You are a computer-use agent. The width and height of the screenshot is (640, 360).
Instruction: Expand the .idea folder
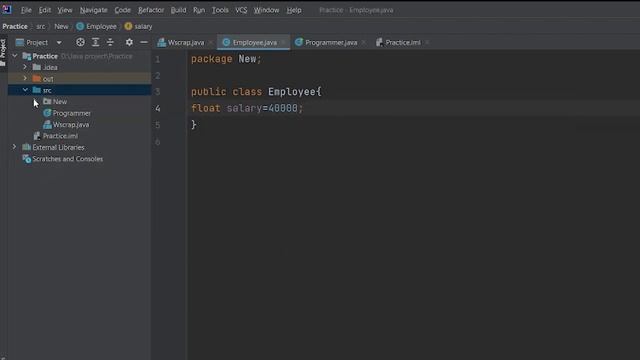pos(25,67)
